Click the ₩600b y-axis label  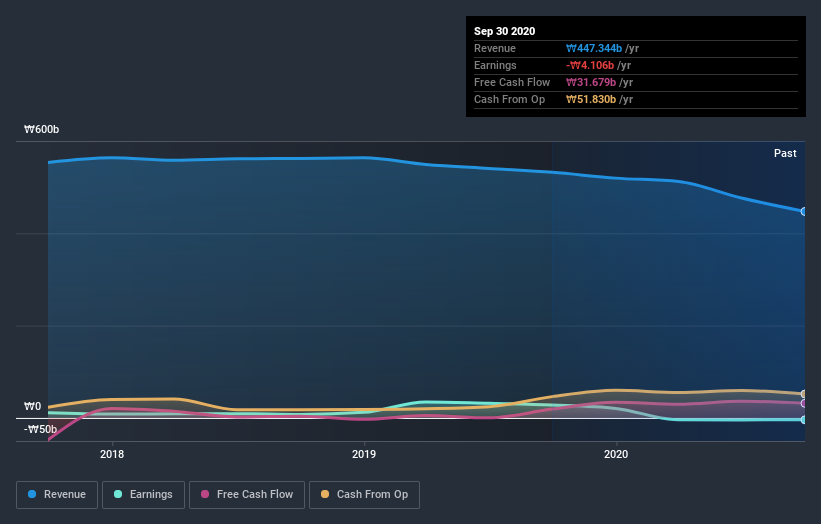(41, 129)
